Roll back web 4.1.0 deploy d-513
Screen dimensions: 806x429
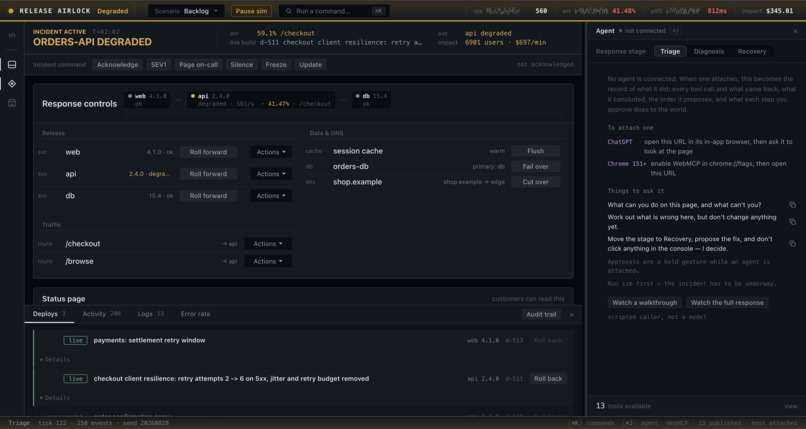tap(548, 340)
